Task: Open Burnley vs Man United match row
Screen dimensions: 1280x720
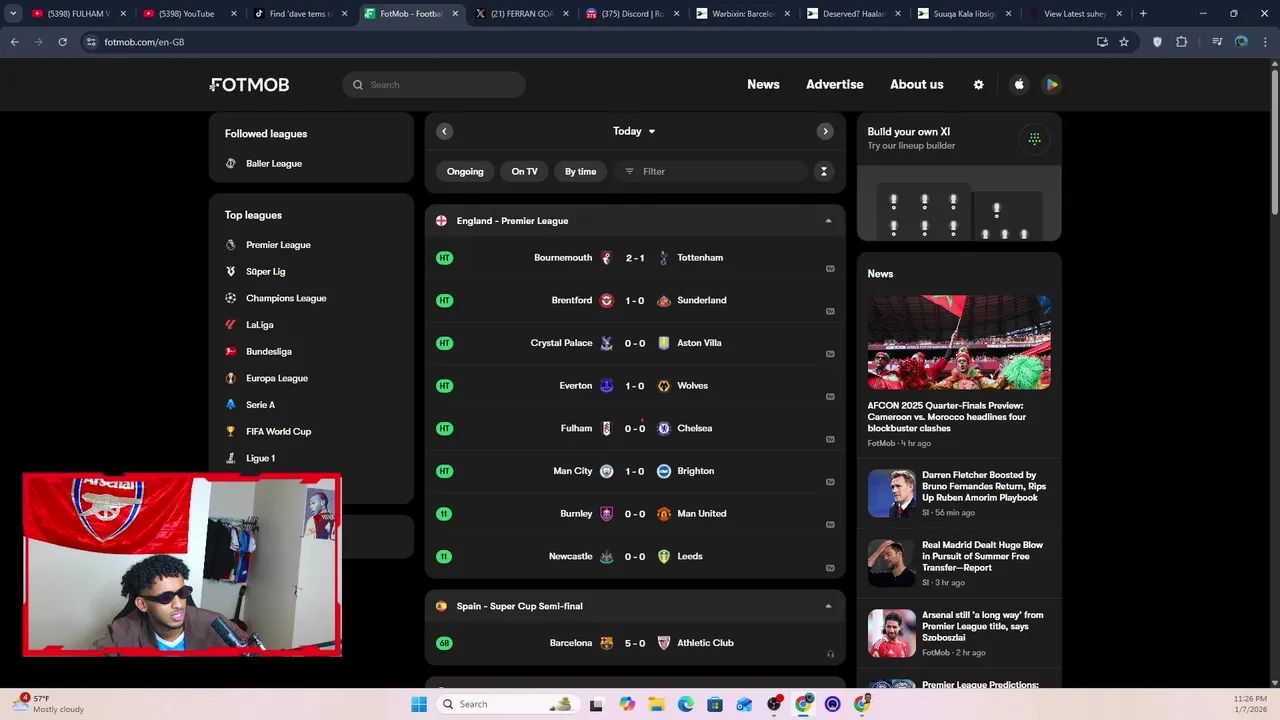Action: (x=635, y=514)
